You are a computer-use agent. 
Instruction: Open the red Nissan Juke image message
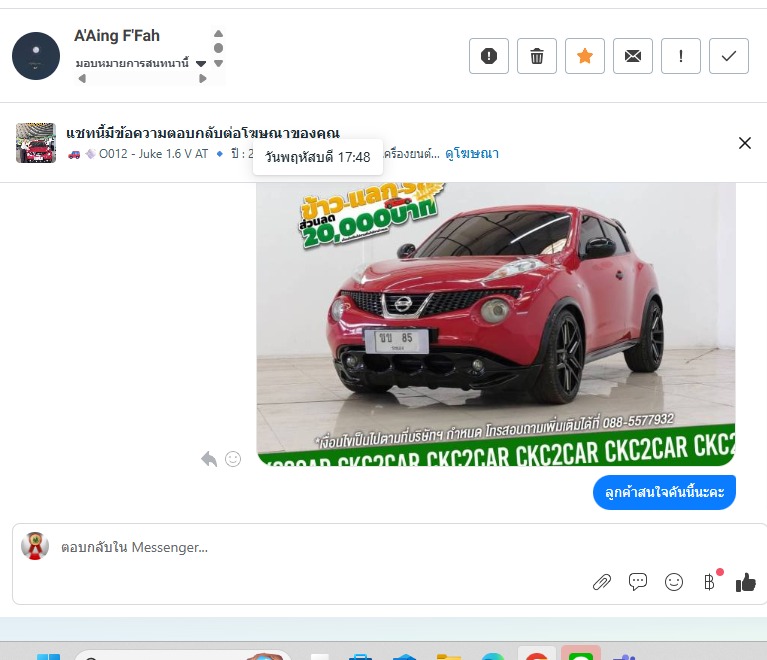[x=496, y=324]
